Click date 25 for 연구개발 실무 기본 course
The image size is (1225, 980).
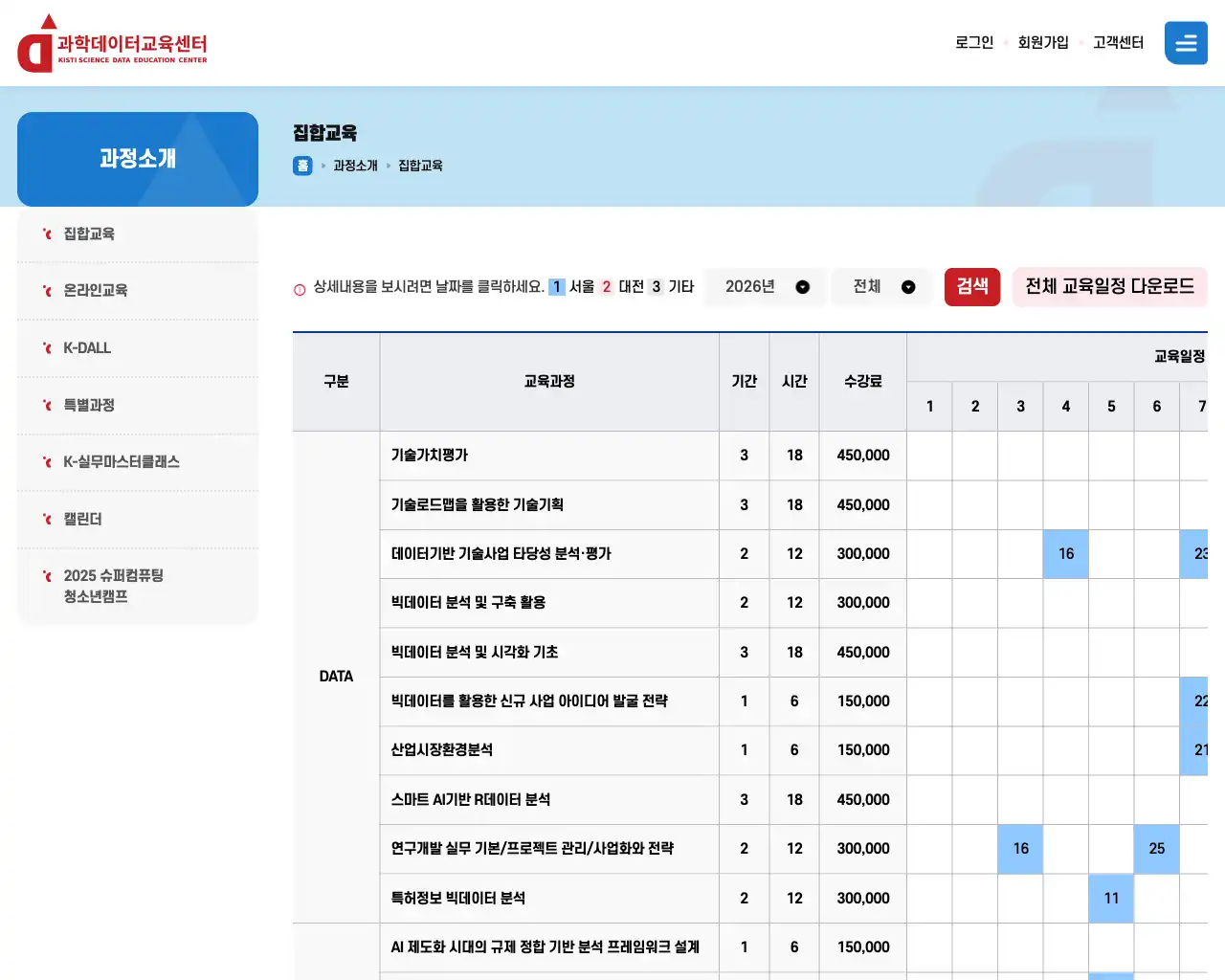[1157, 849]
